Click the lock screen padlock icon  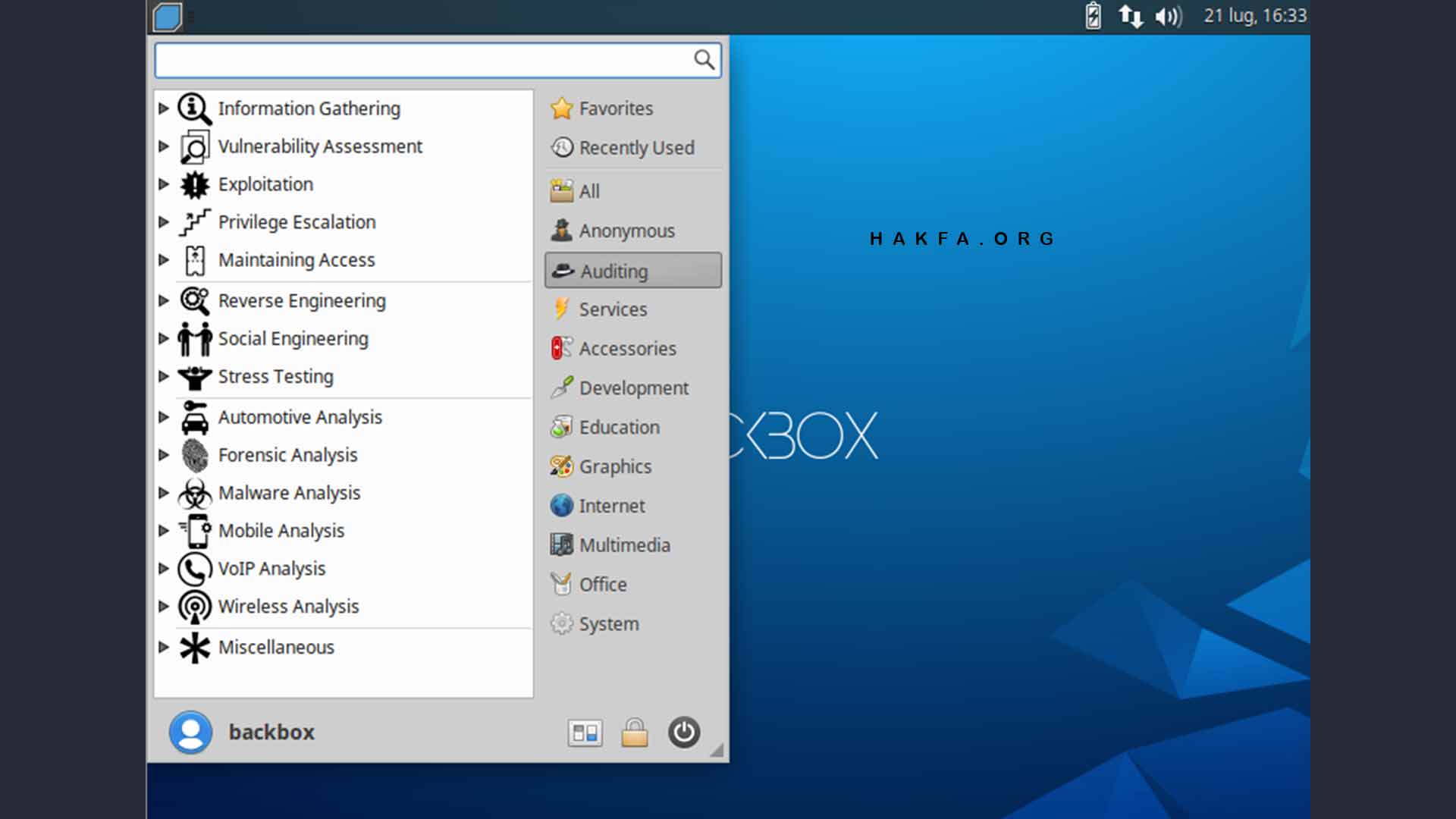tap(635, 733)
